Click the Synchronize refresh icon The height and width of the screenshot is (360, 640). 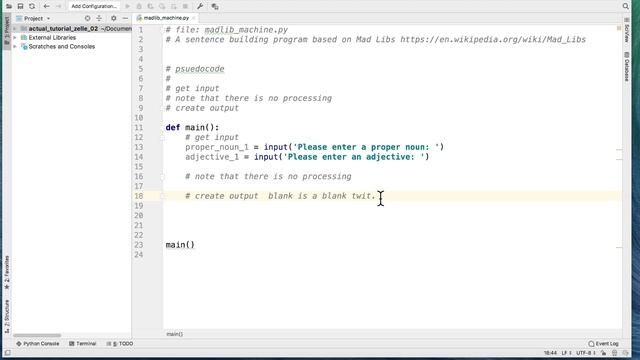click(x=32, y=6)
